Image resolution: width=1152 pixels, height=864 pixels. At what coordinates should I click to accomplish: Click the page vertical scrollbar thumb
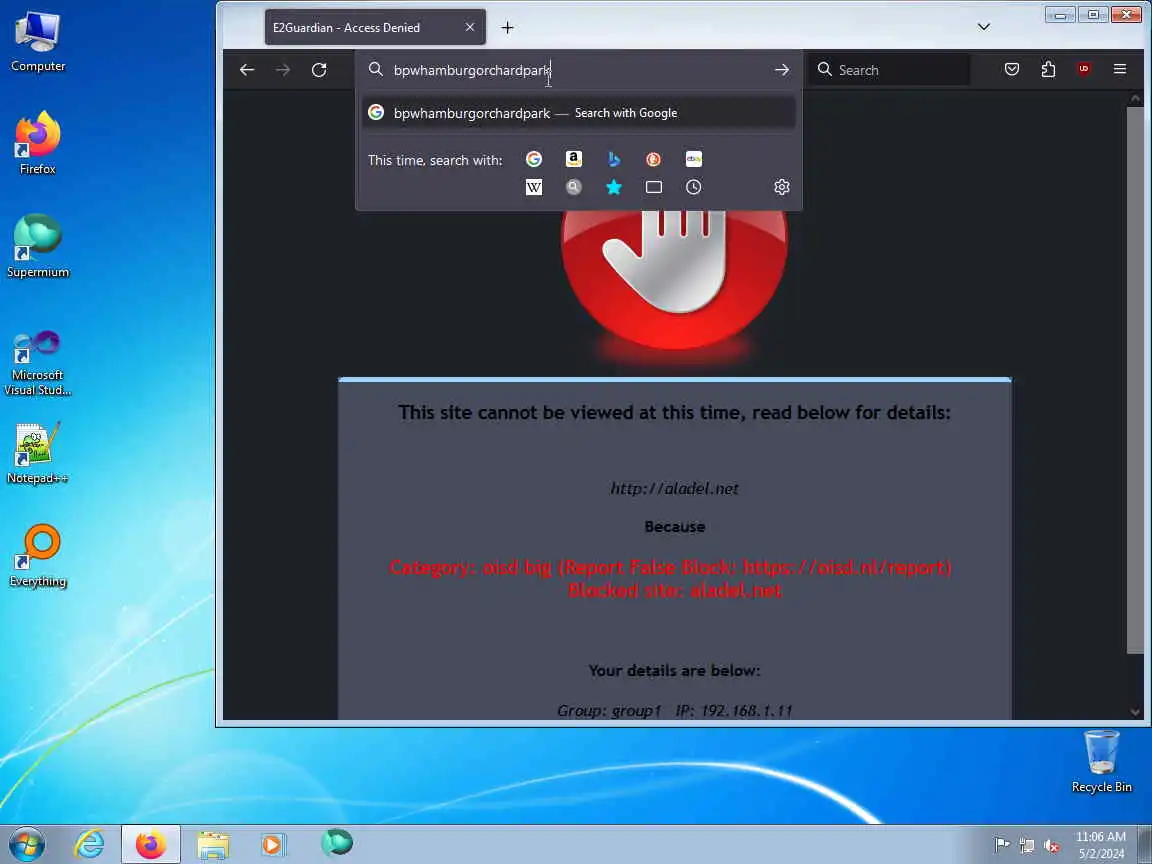(1135, 380)
